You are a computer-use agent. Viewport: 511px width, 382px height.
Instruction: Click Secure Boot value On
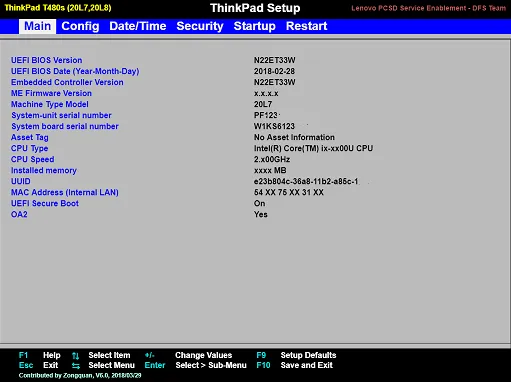(x=260, y=203)
